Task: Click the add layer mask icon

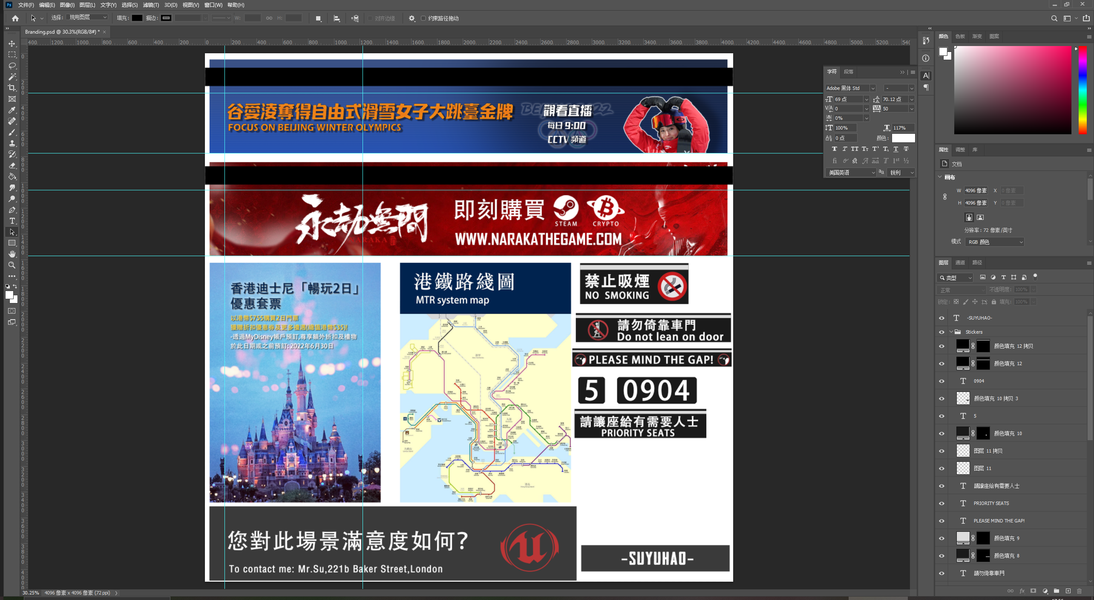Action: [1033, 591]
